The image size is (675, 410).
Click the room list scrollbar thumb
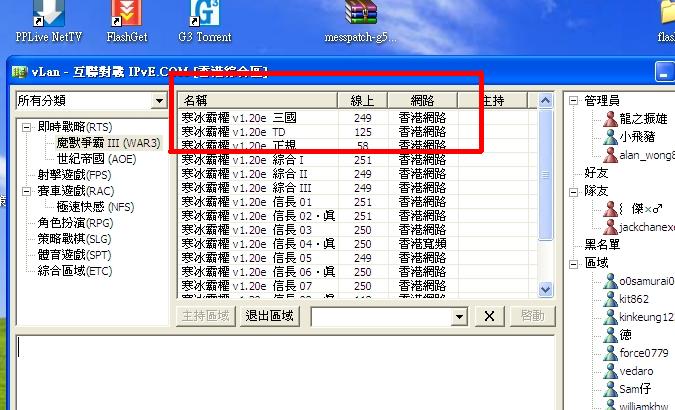[545, 175]
